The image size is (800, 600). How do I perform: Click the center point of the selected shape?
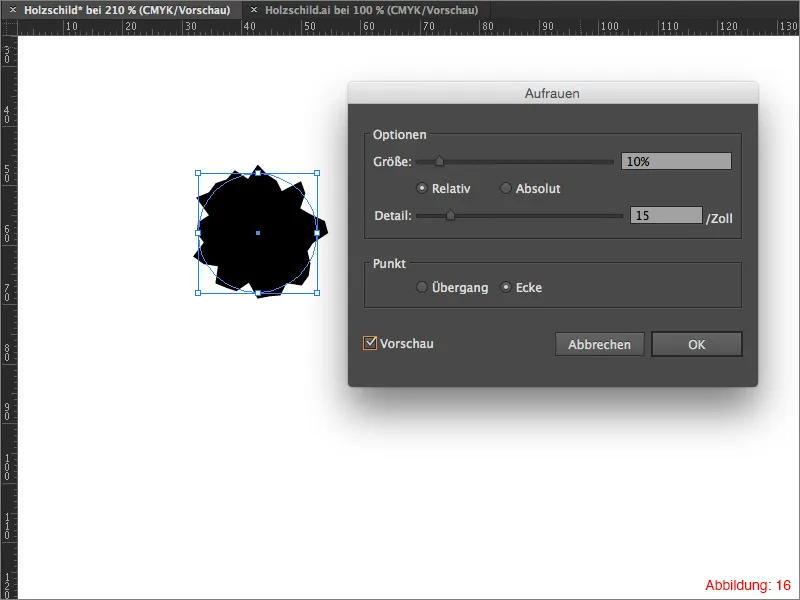[258, 233]
